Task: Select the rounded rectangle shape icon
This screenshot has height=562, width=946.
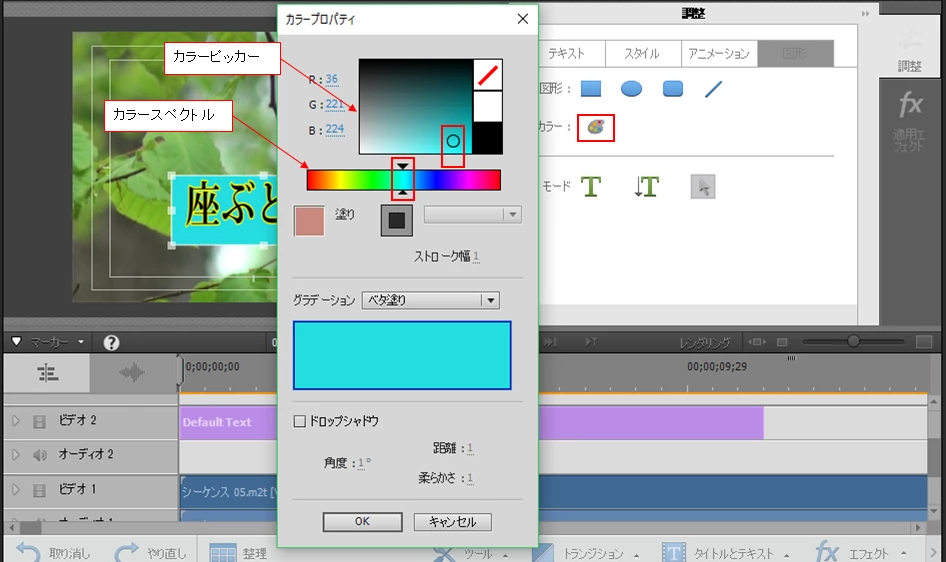Action: pyautogui.click(x=673, y=89)
